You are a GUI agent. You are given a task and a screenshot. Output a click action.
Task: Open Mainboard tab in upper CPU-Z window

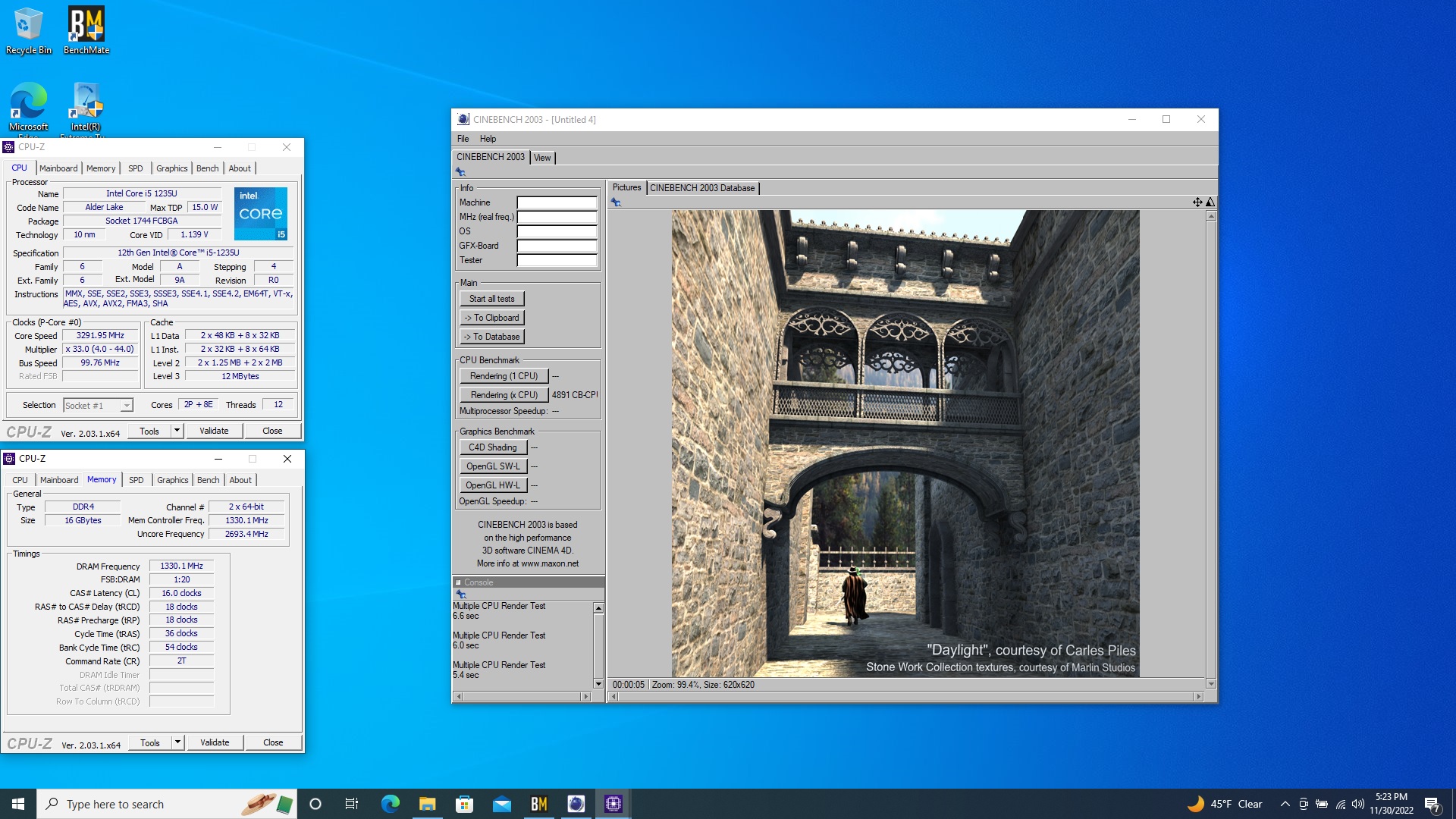pos(58,168)
